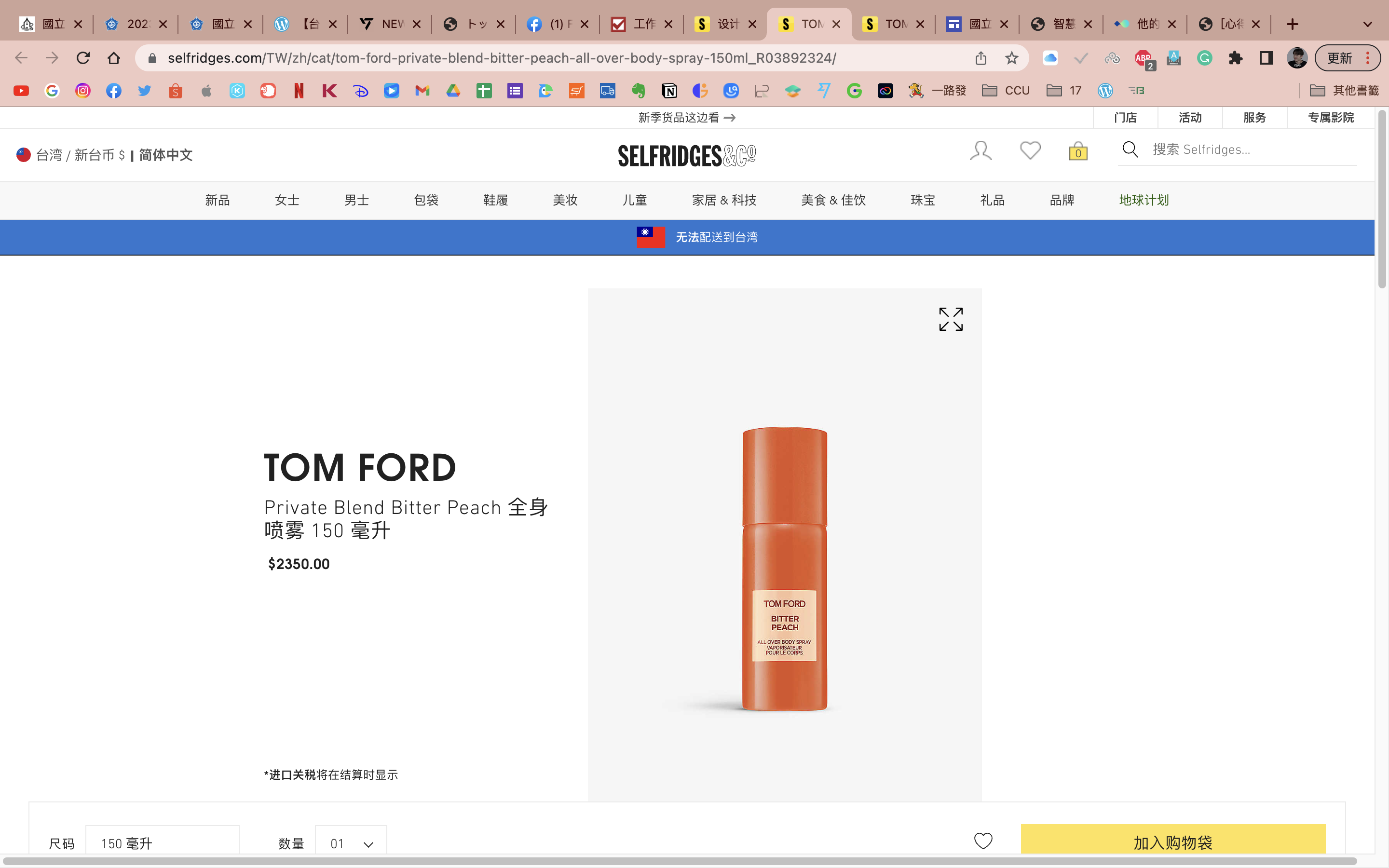Open the 地球计划 menu
Viewport: 1389px width, 868px height.
(1144, 200)
